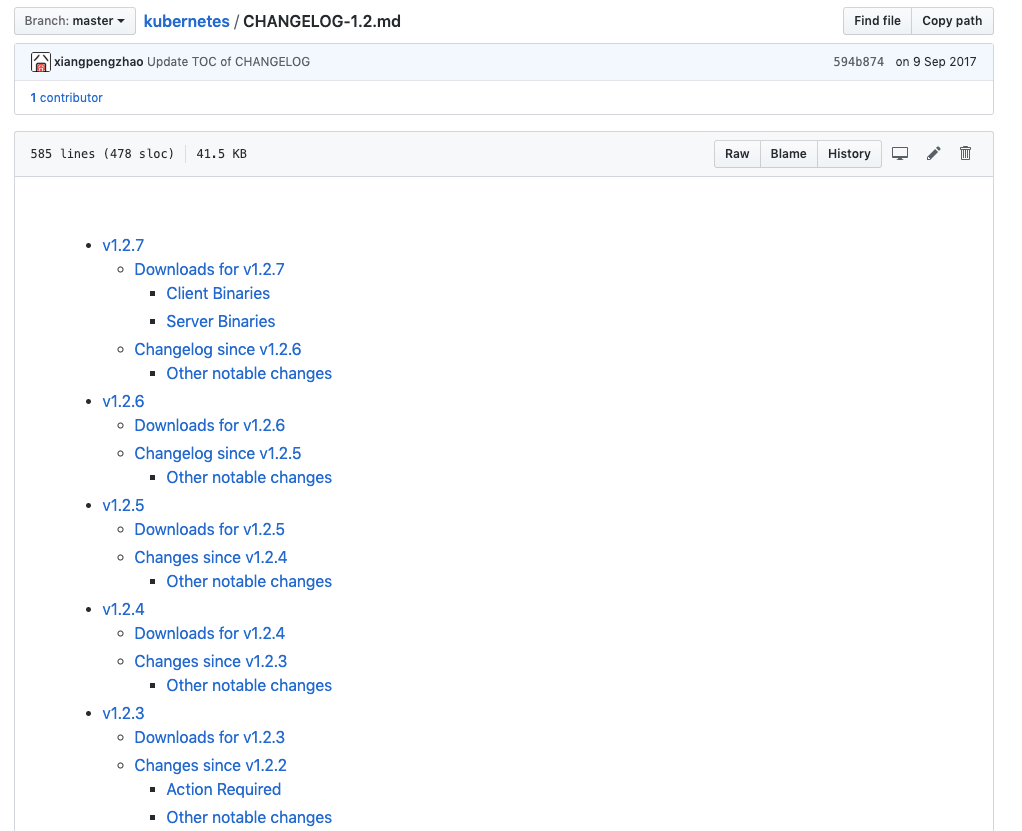Open the desktop display icon

click(x=900, y=154)
